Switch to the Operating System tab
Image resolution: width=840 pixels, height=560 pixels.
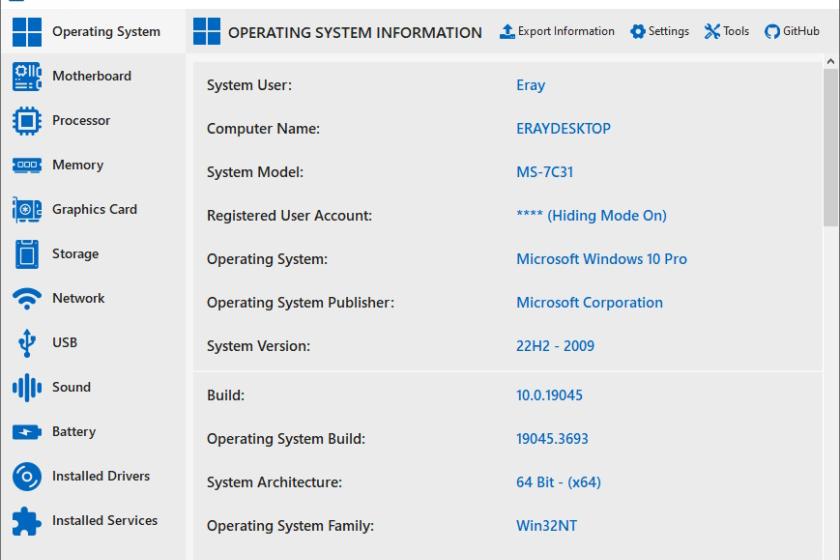pyautogui.click(x=93, y=32)
